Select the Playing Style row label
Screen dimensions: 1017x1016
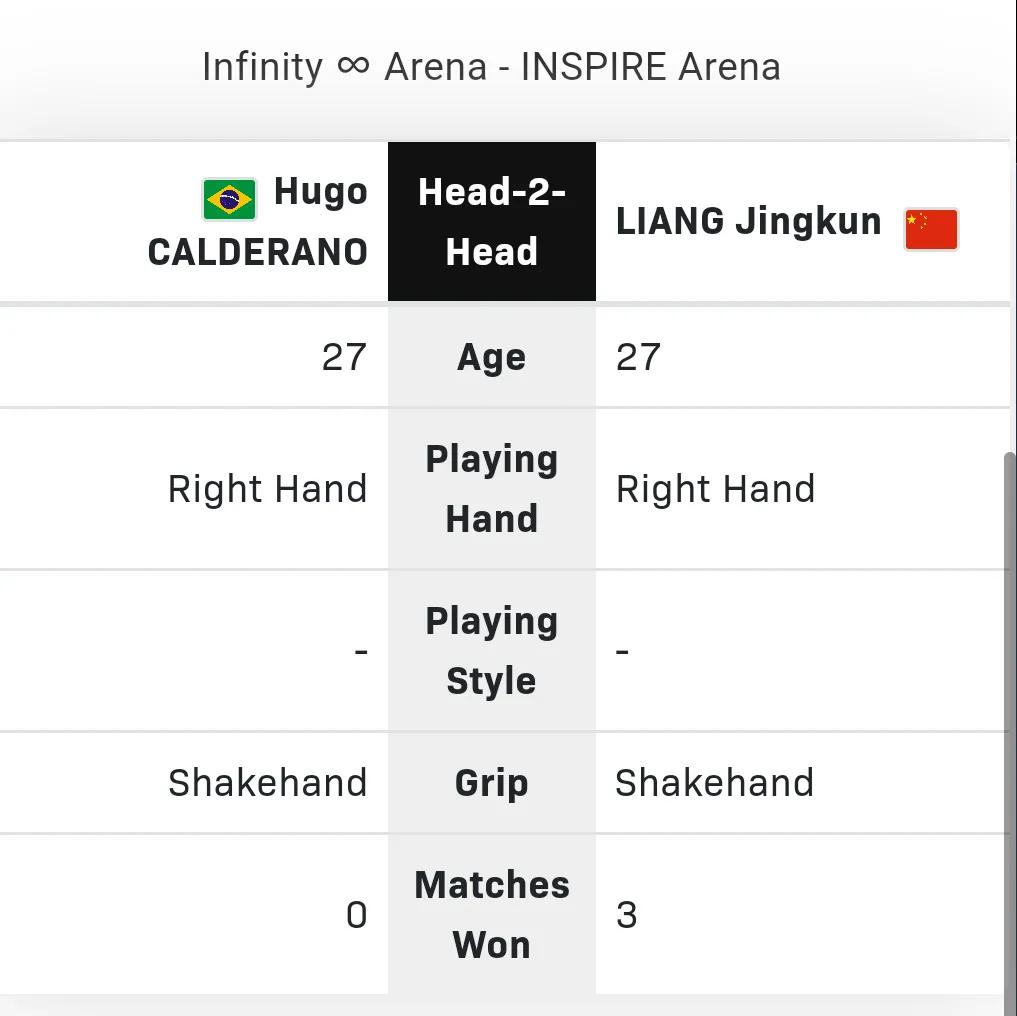point(492,651)
